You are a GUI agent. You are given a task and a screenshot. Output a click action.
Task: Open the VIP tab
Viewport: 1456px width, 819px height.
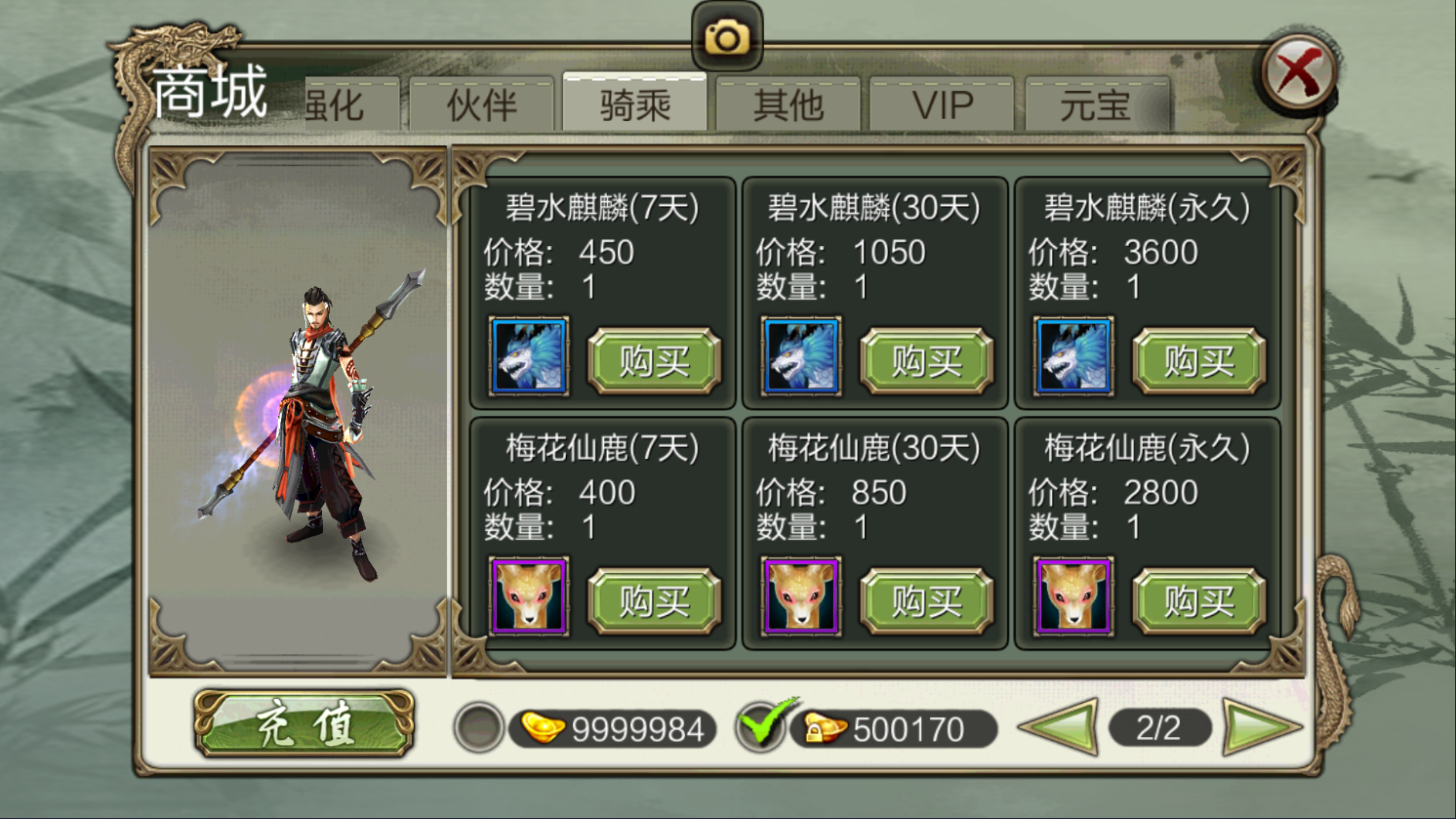(943, 103)
